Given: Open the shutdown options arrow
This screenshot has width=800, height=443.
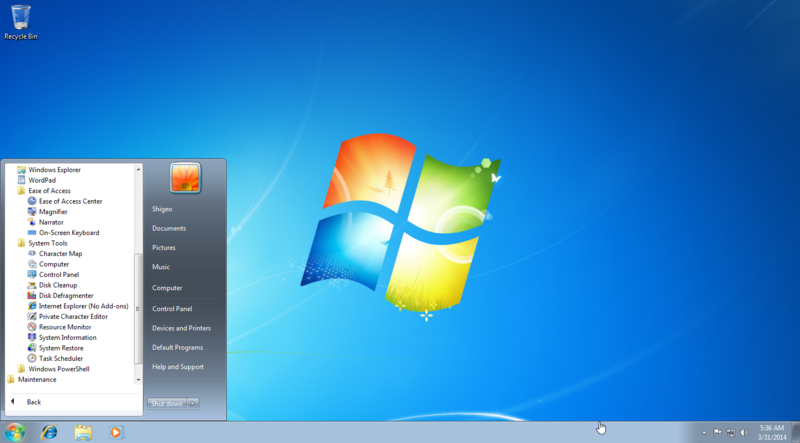Looking at the screenshot, I should pyautogui.click(x=193, y=404).
